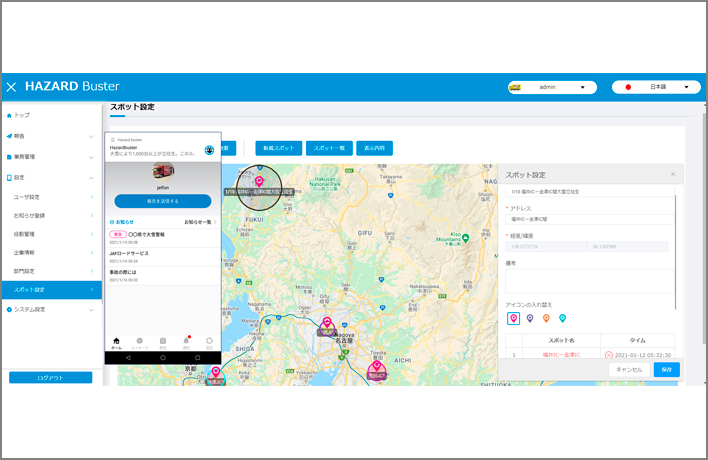Open お知らせ登録 in the sidebar

(x=51, y=215)
